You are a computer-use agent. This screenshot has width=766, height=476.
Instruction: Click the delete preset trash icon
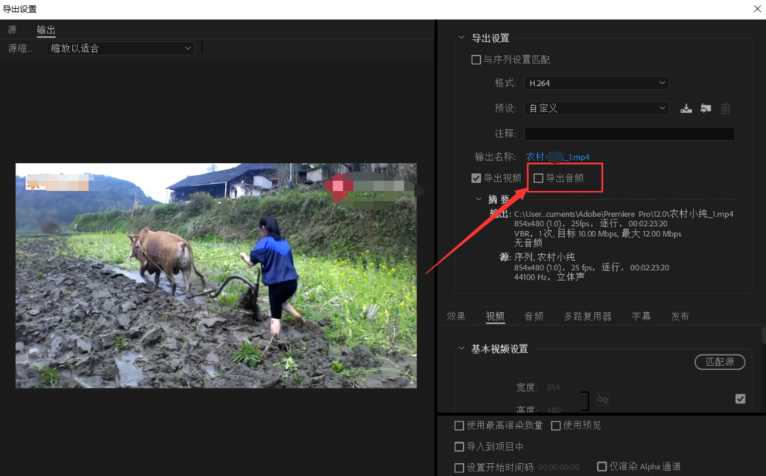pos(725,108)
